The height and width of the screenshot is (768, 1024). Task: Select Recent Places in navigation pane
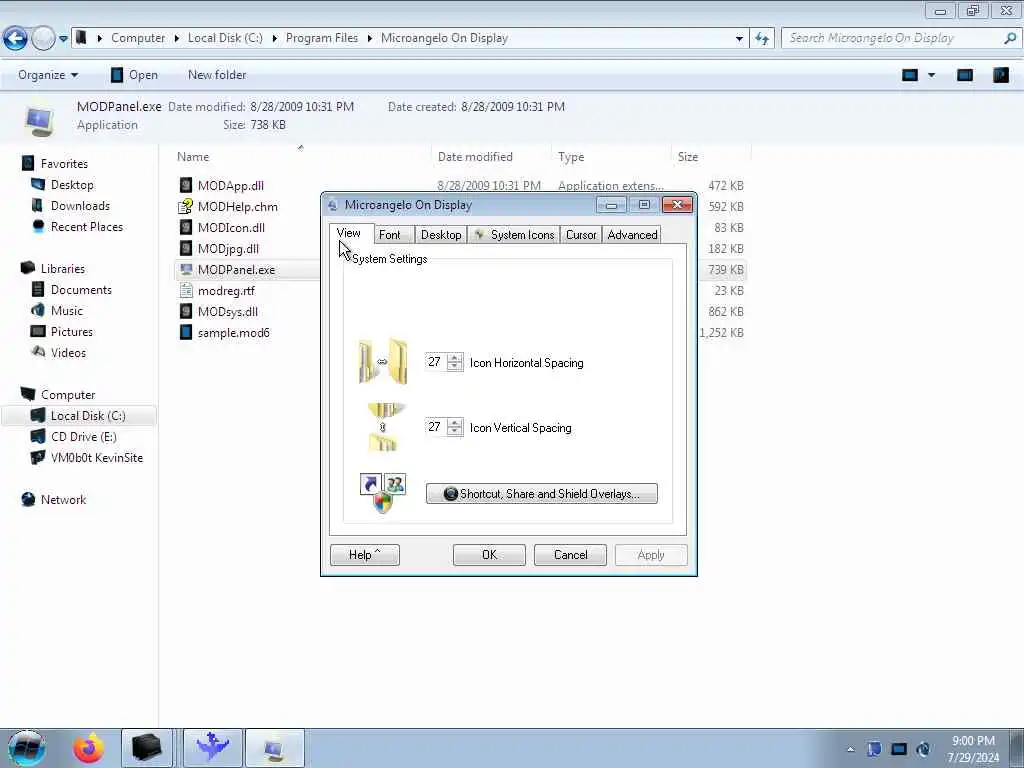(x=87, y=227)
